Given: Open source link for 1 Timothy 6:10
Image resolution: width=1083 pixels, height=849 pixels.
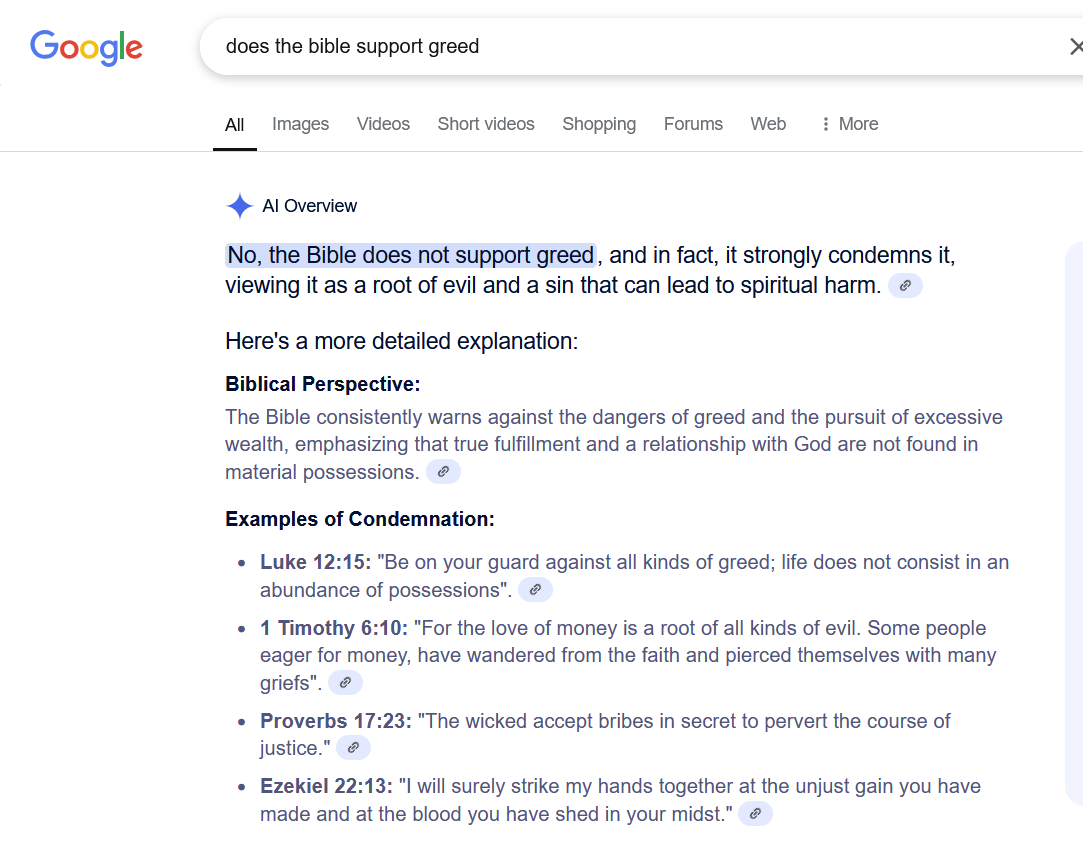Looking at the screenshot, I should point(345,683).
